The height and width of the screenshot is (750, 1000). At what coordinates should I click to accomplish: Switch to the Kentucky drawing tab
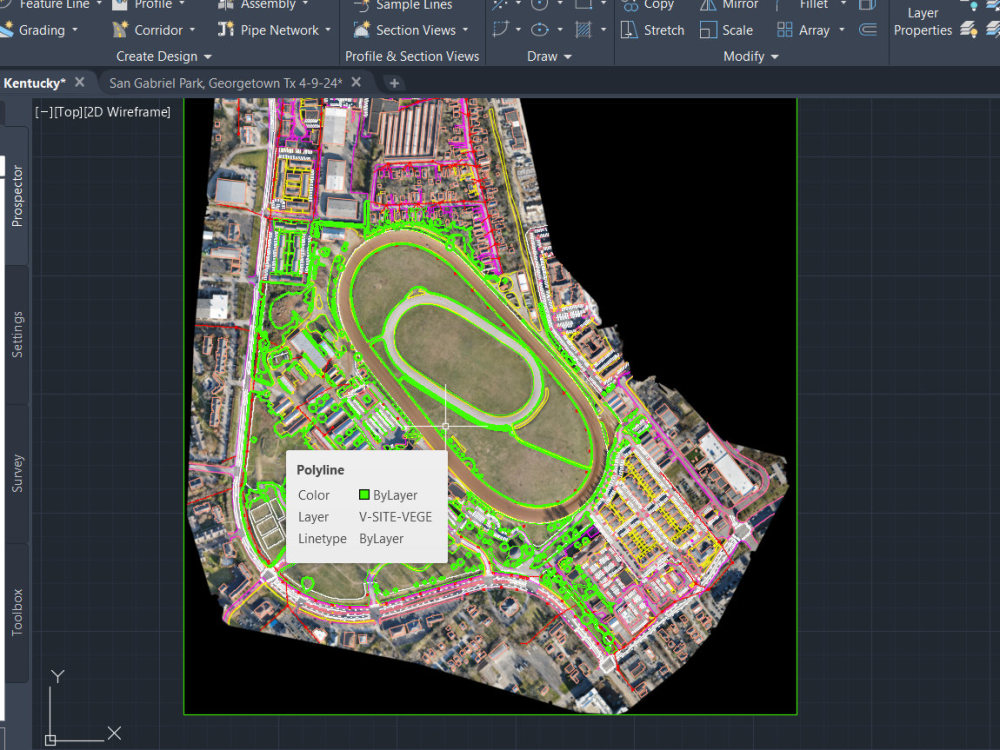tap(34, 83)
